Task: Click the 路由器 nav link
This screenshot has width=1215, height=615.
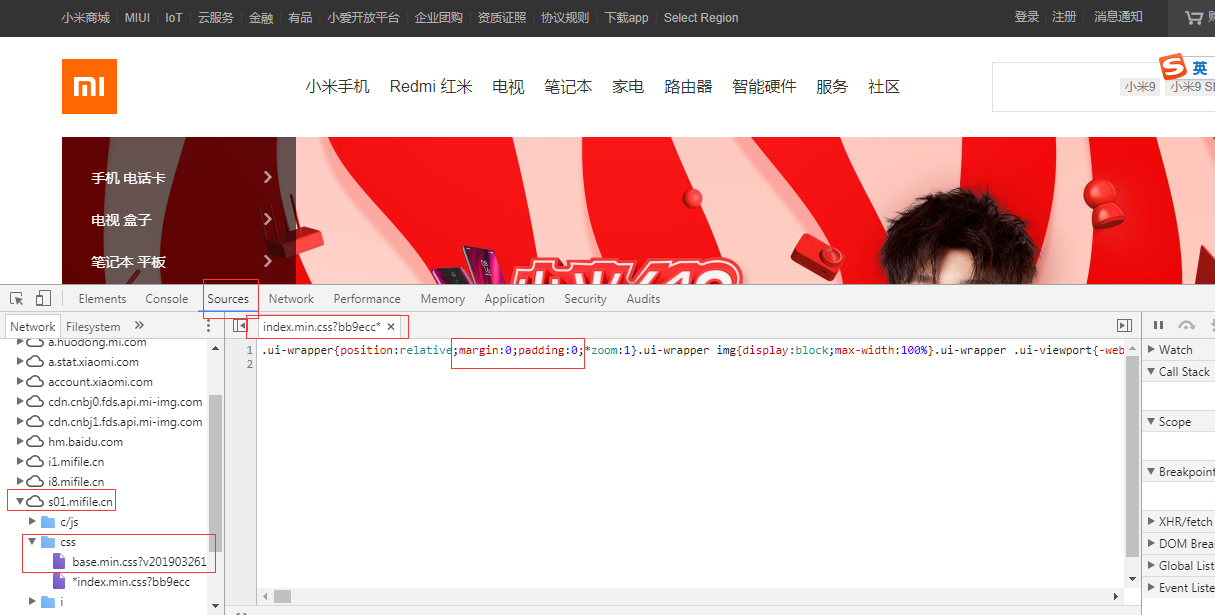Action: coord(688,87)
